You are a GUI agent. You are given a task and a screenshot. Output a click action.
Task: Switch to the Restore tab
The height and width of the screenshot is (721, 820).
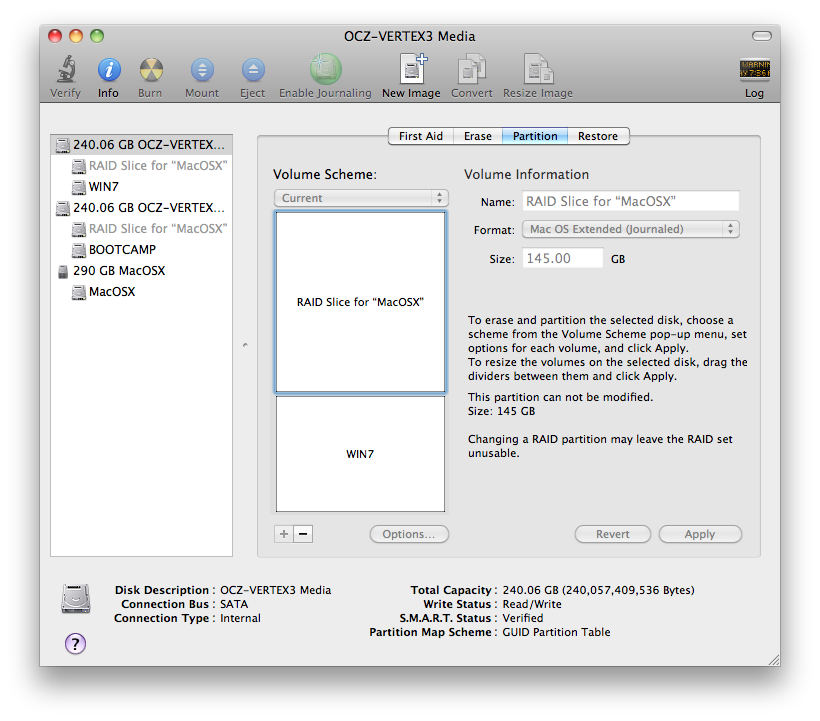[598, 136]
